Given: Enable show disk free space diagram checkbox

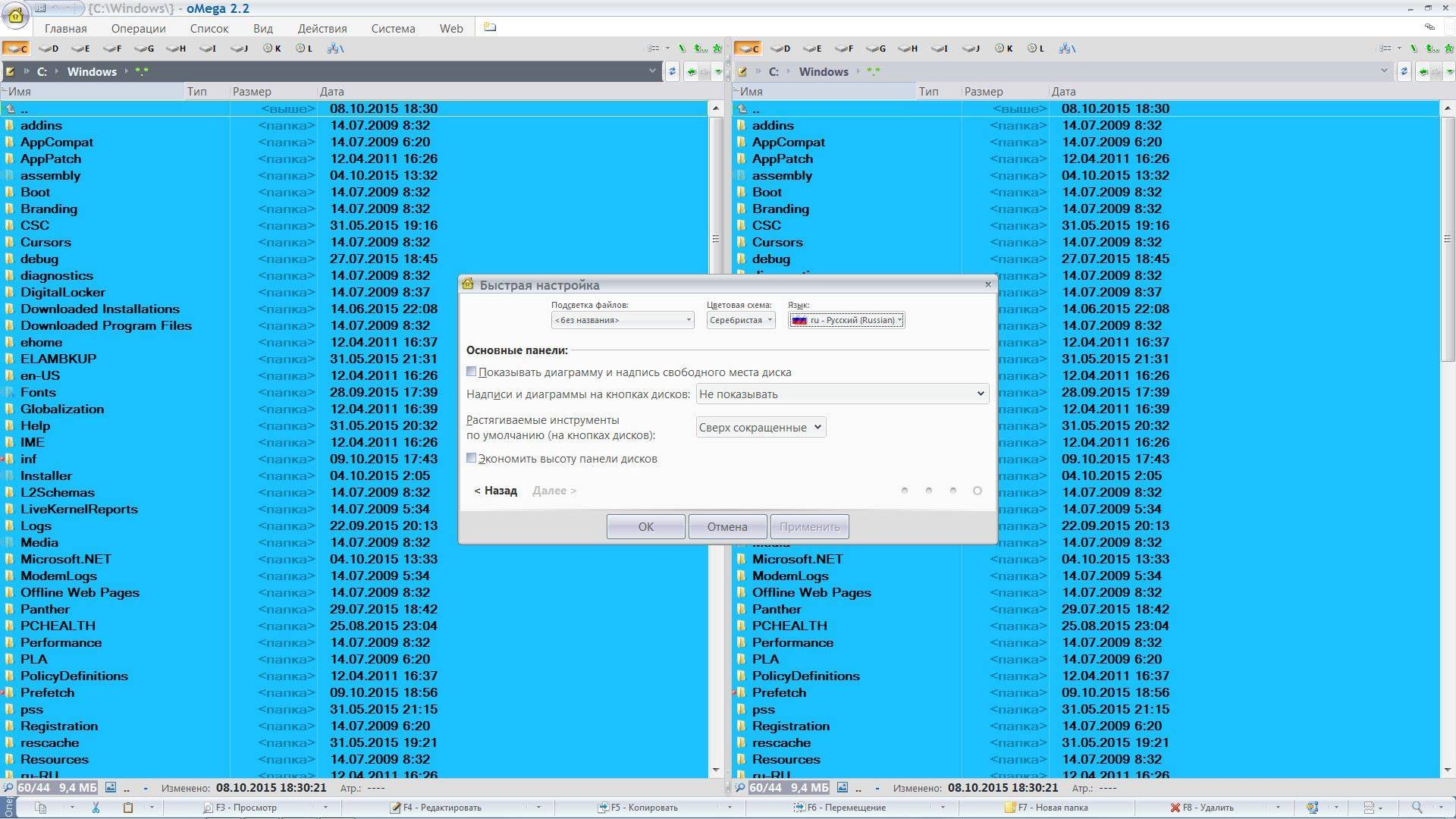Looking at the screenshot, I should (x=471, y=372).
